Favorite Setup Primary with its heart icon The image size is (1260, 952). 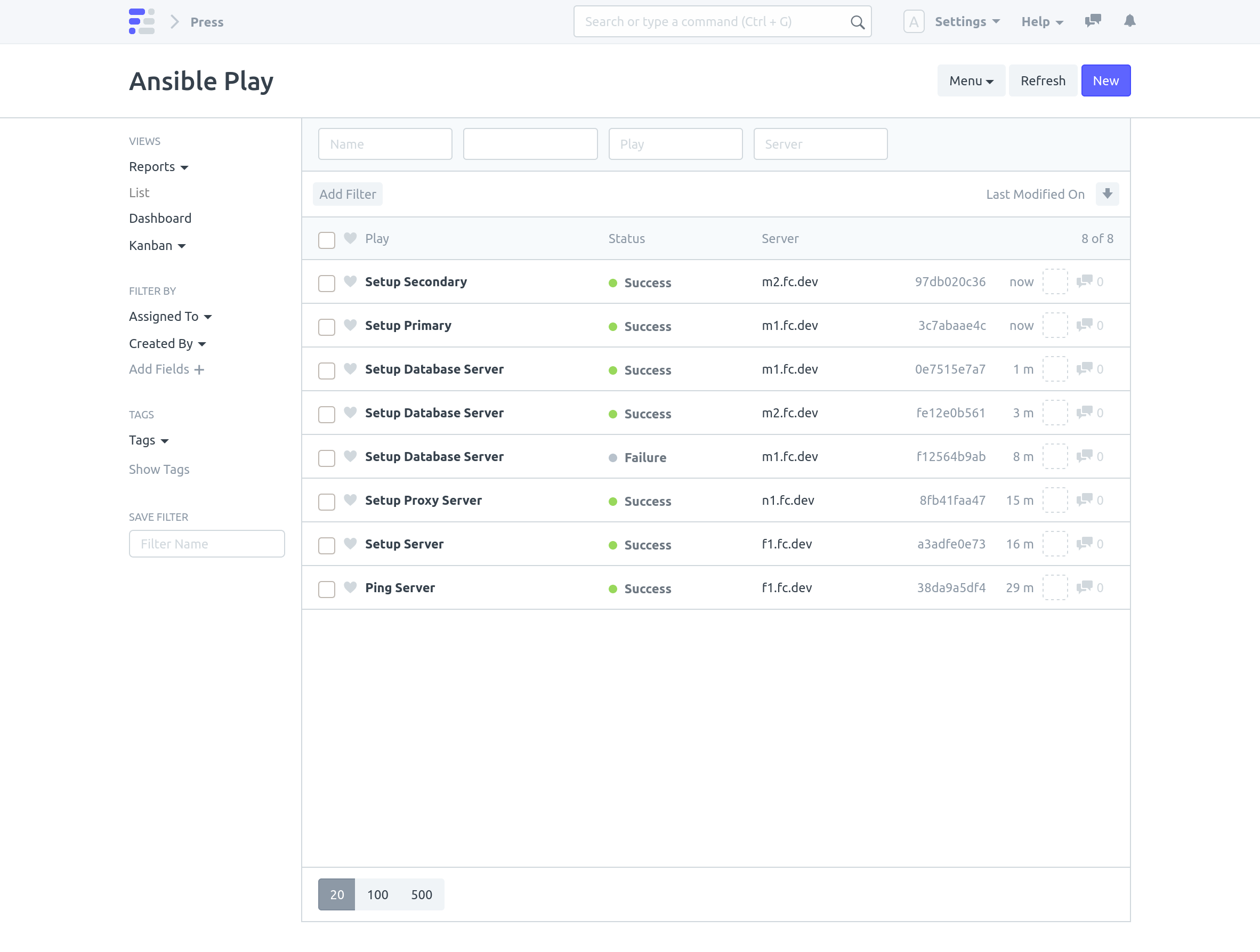click(x=350, y=326)
